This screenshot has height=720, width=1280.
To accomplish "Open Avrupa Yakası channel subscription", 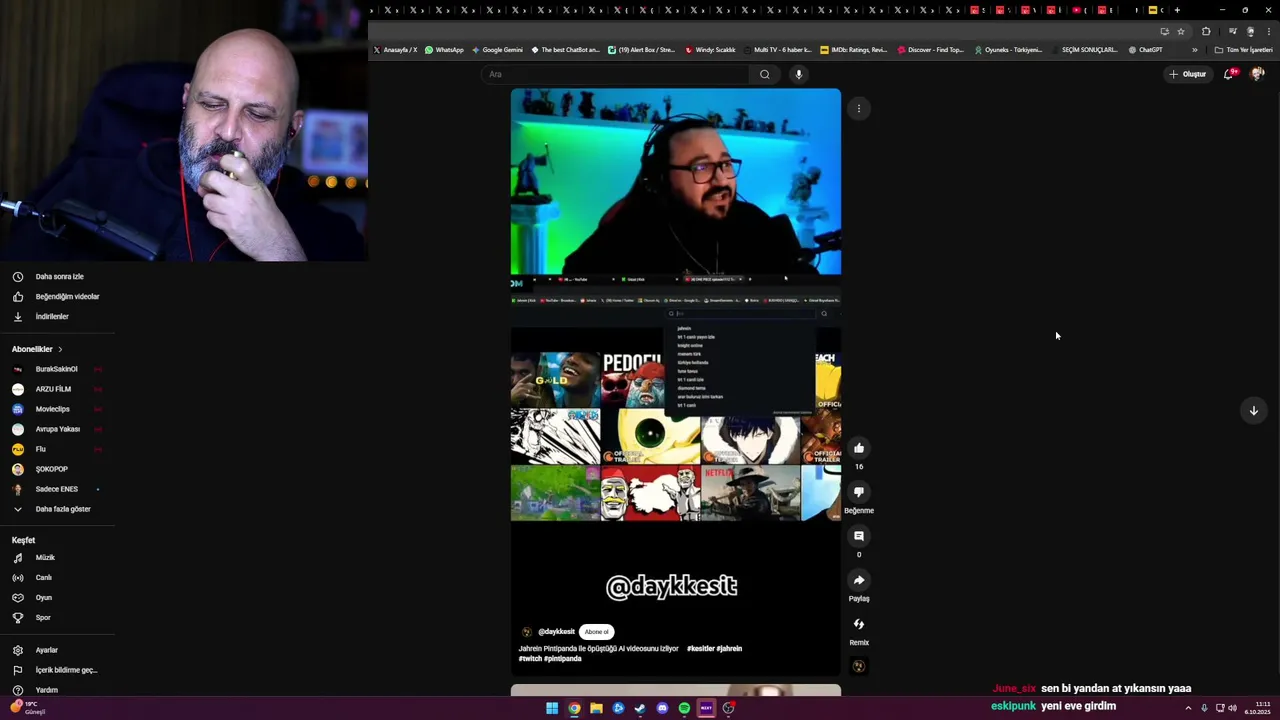I will pyautogui.click(x=58, y=429).
